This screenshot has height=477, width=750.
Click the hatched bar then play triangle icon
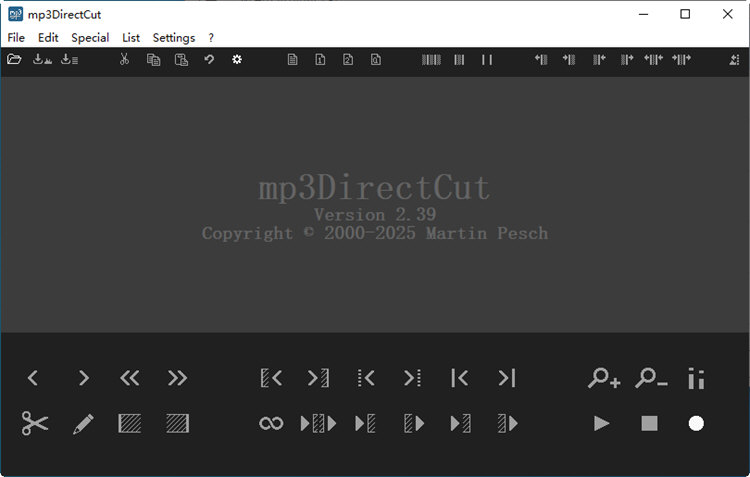point(414,423)
